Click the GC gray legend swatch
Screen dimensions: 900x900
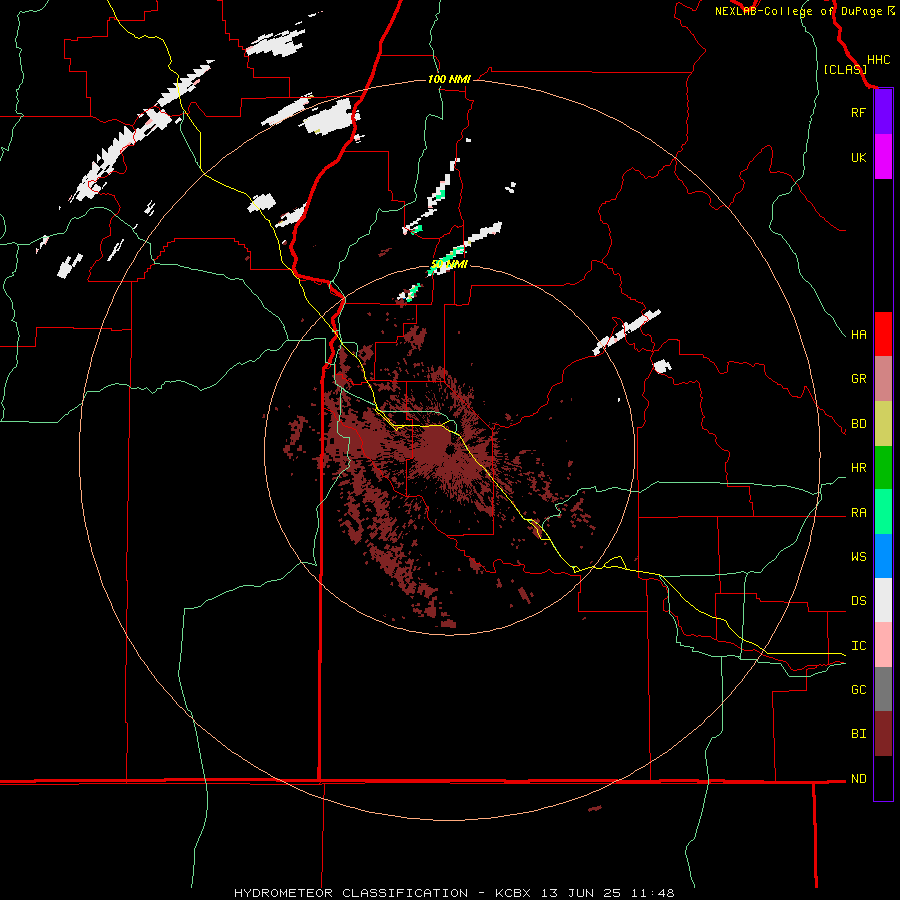883,689
